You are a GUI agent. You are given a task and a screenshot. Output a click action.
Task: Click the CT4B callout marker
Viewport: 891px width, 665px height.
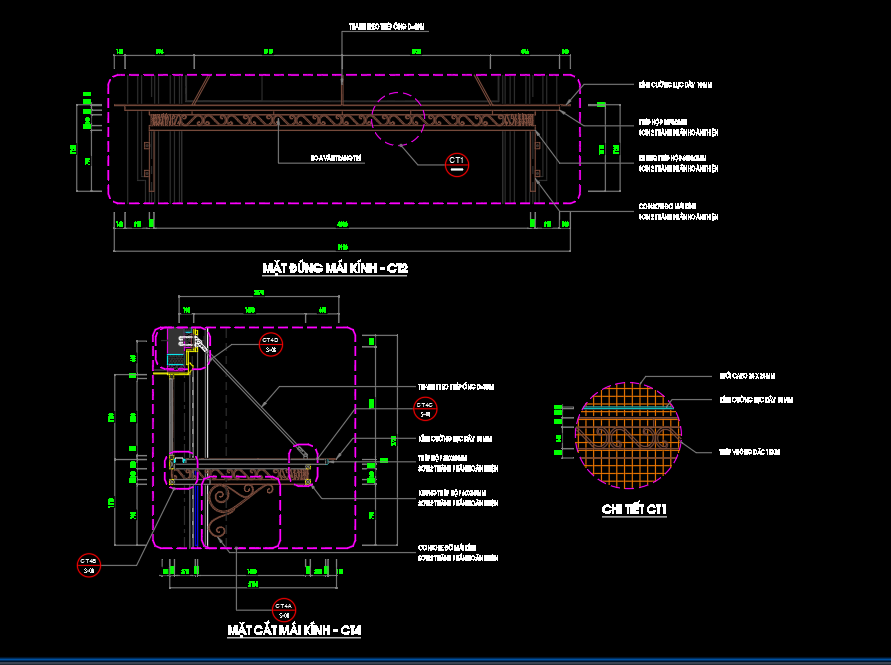pyautogui.click(x=88, y=565)
